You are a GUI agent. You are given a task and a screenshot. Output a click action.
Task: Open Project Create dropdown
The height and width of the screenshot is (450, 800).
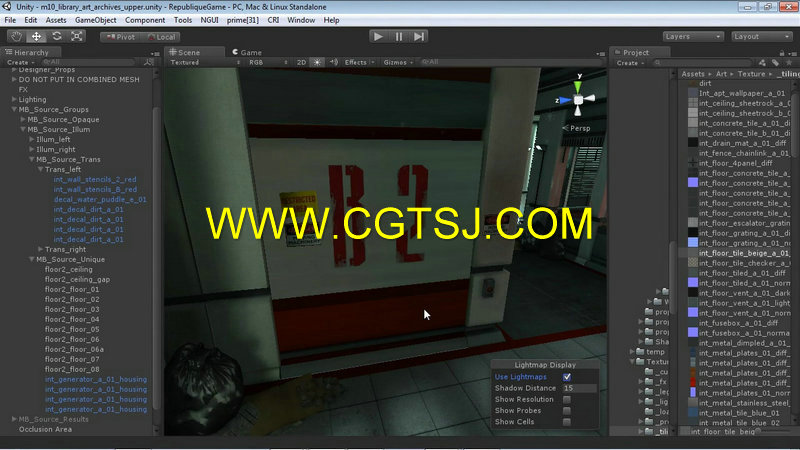point(630,63)
